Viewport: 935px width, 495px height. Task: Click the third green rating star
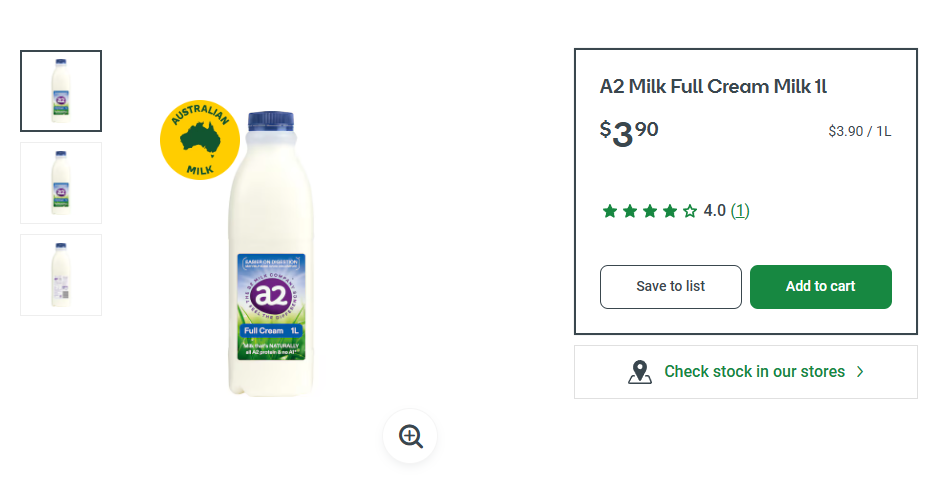pyautogui.click(x=650, y=211)
